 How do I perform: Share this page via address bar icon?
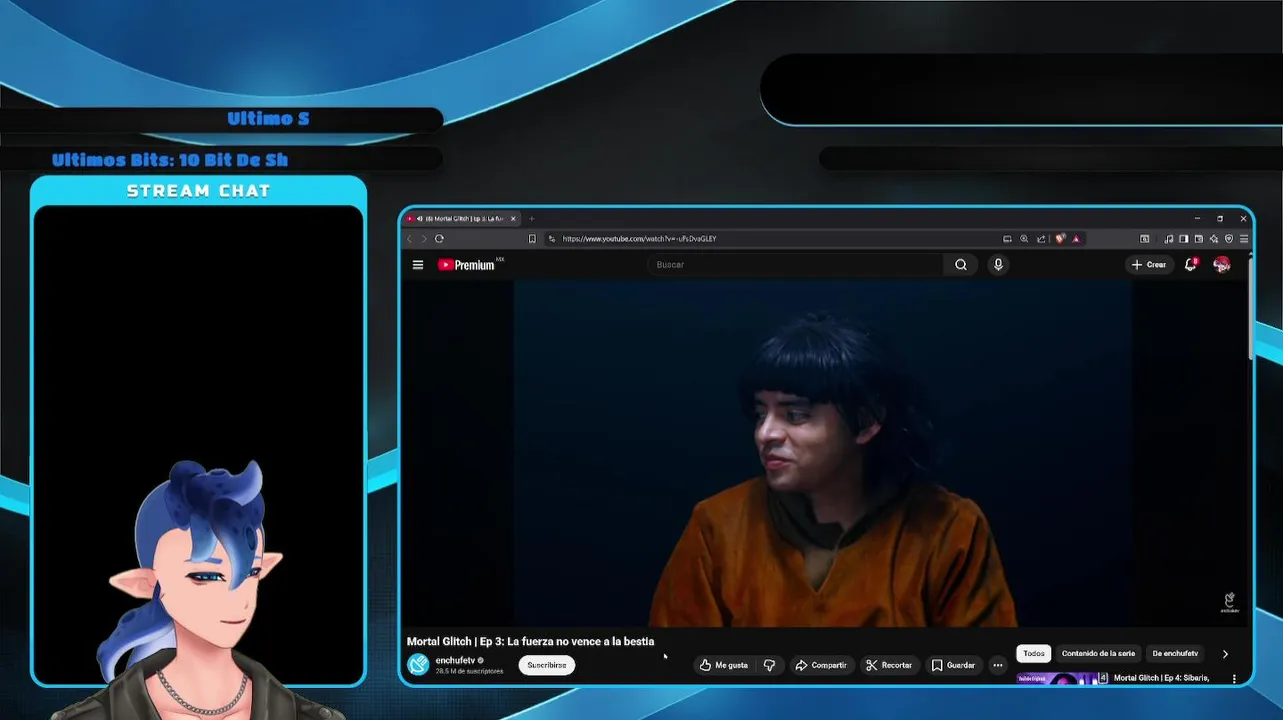click(x=1041, y=239)
